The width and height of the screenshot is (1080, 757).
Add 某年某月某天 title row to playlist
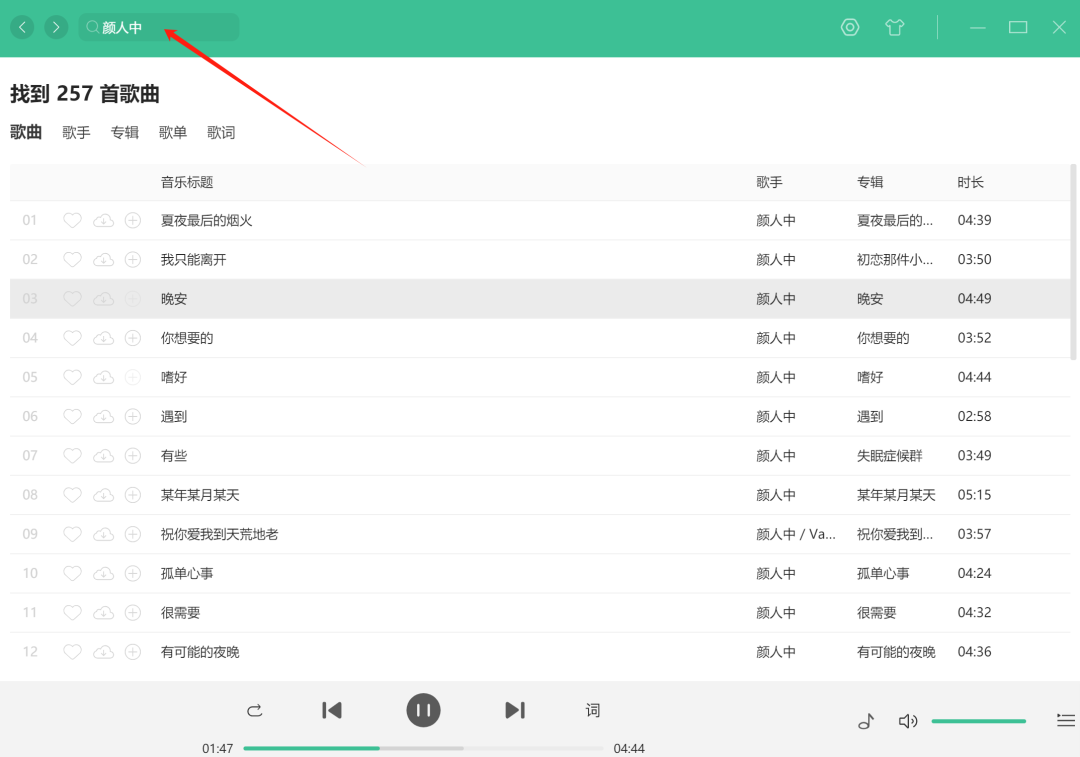coord(133,495)
